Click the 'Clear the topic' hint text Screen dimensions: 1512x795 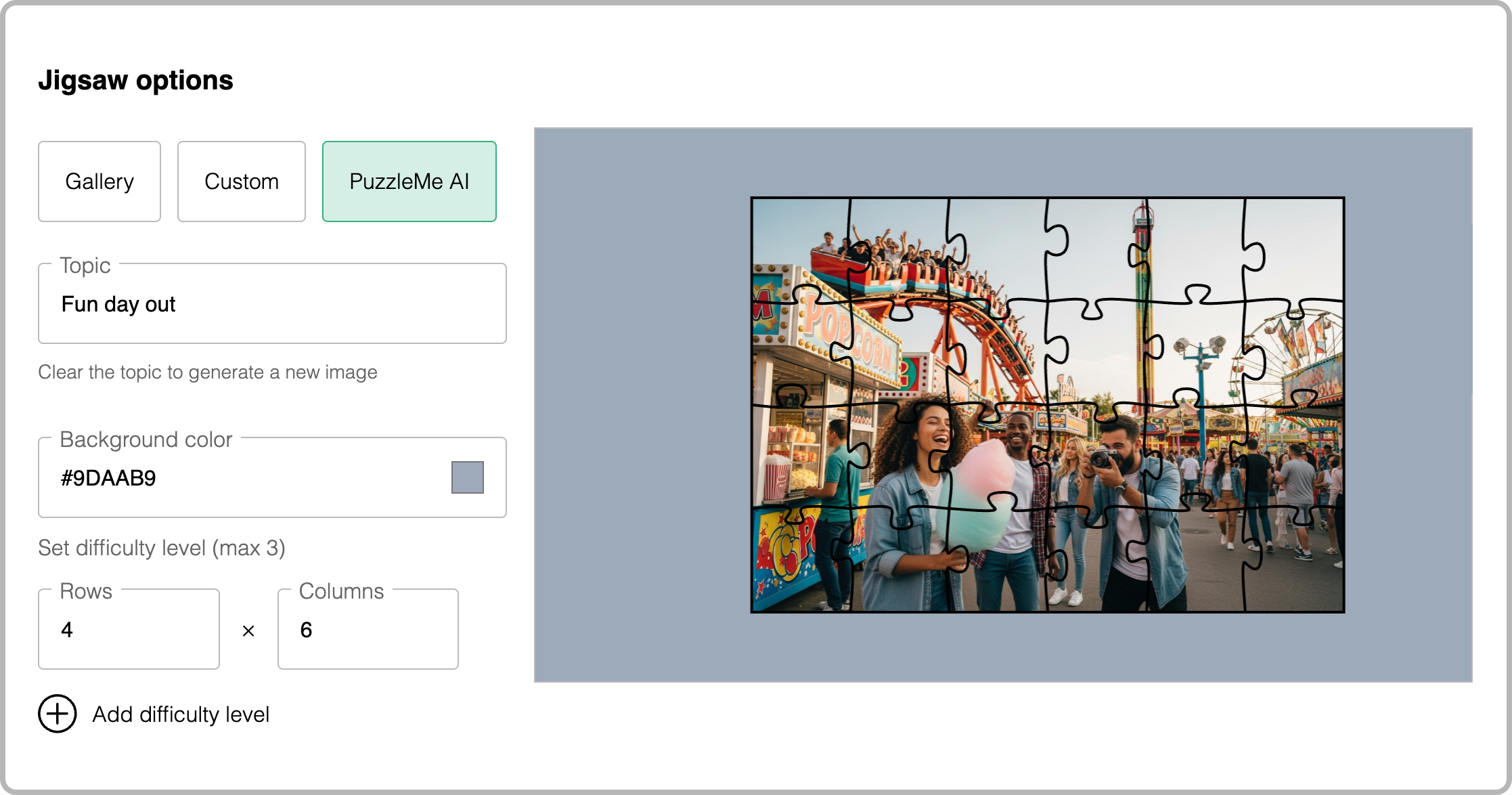pyautogui.click(x=207, y=372)
